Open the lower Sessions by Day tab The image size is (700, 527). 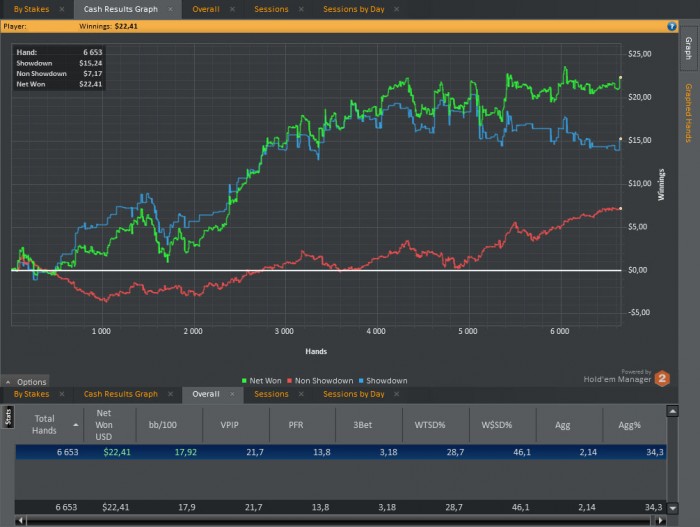pyautogui.click(x=353, y=394)
